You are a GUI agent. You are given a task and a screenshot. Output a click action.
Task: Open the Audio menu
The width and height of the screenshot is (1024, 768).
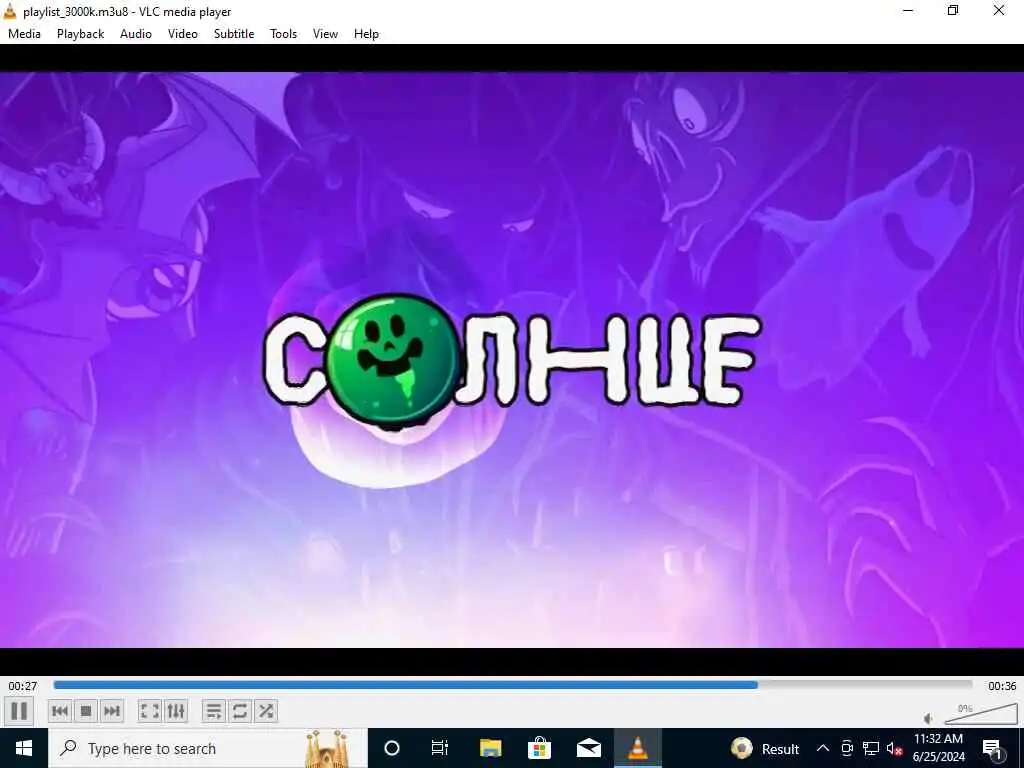click(136, 34)
